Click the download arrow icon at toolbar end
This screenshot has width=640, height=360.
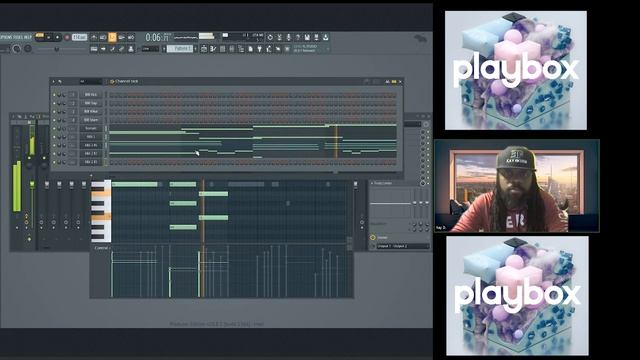coord(325,37)
